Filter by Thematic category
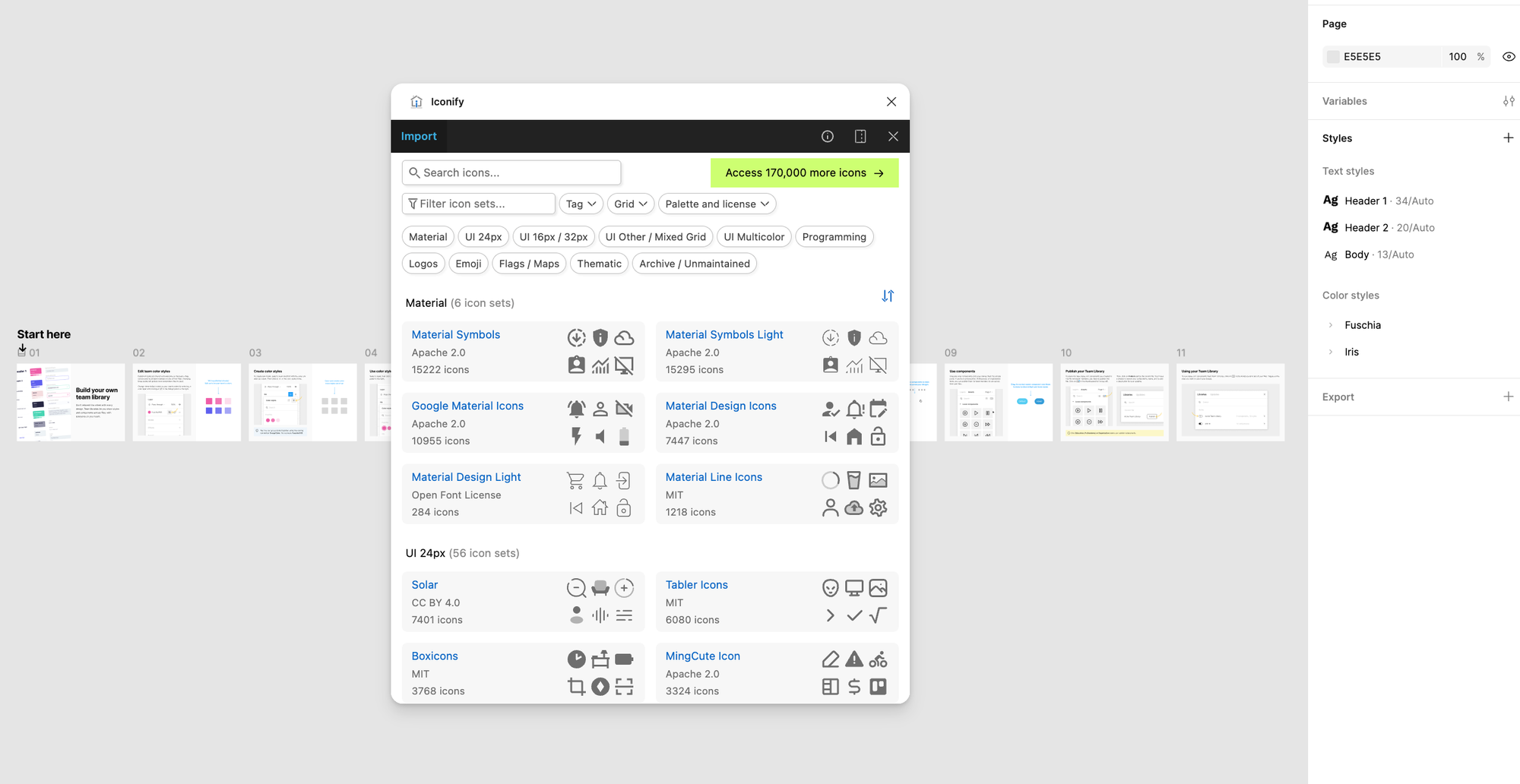Image resolution: width=1520 pixels, height=784 pixels. (599, 264)
